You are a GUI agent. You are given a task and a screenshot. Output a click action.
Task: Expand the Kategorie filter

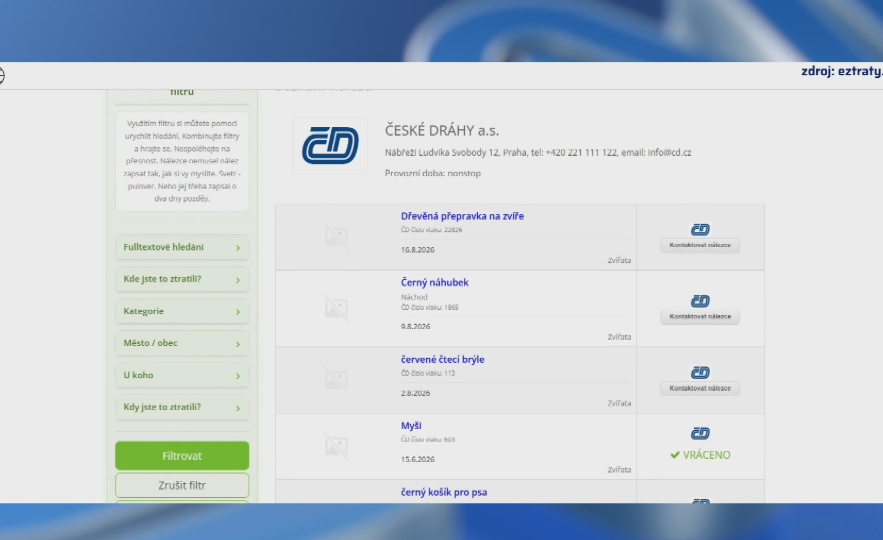pyautogui.click(x=182, y=311)
